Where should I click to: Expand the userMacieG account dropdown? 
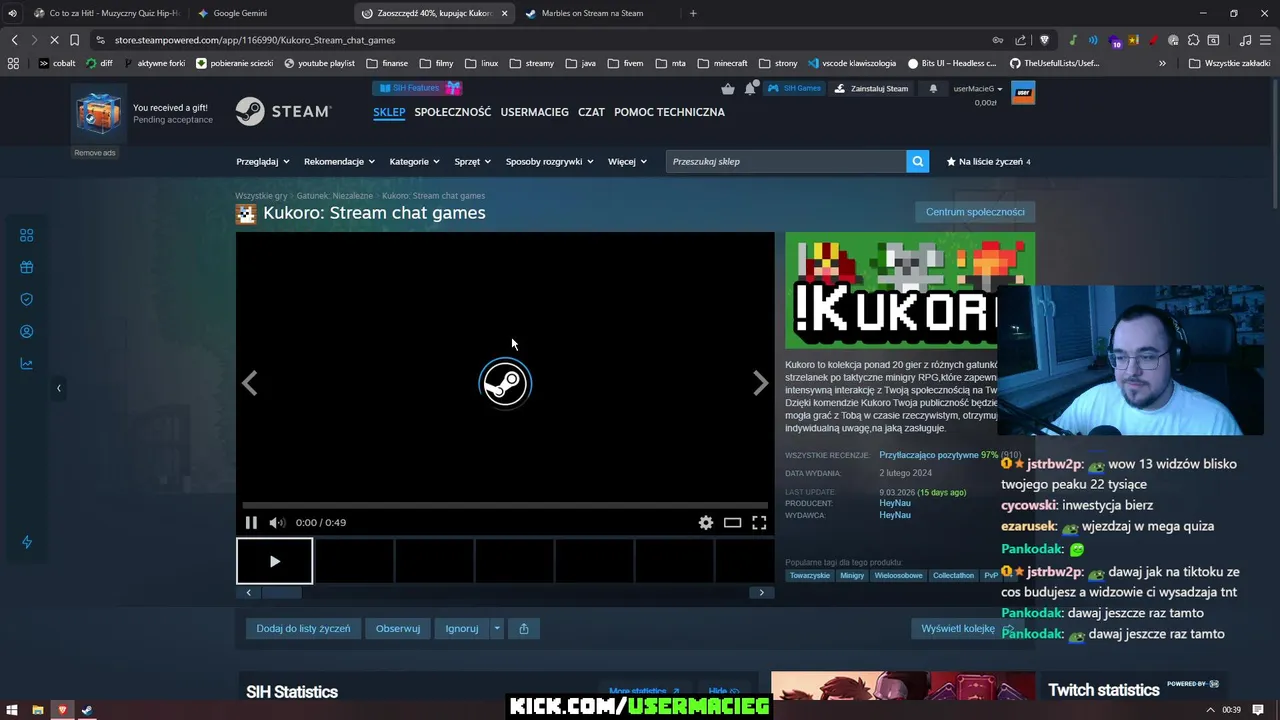(x=977, y=88)
